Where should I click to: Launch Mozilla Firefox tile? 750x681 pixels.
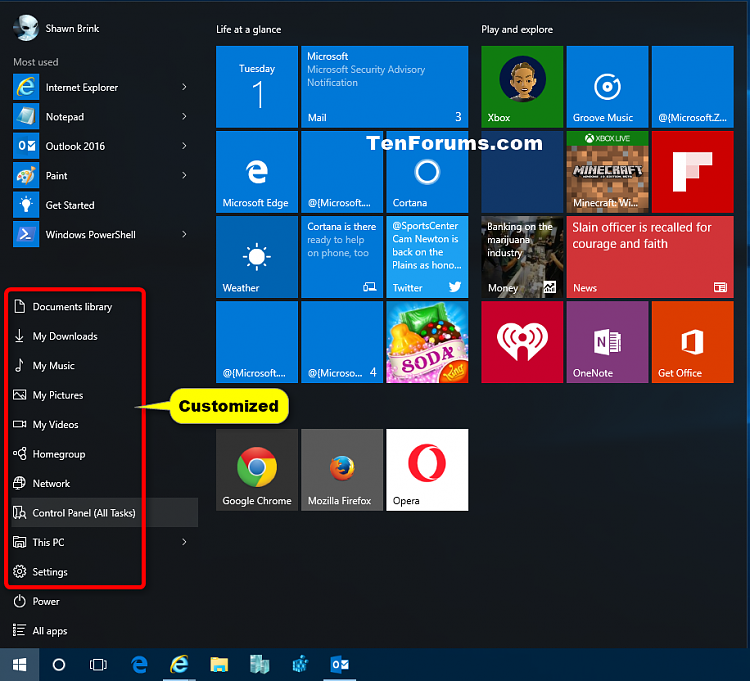(342, 470)
